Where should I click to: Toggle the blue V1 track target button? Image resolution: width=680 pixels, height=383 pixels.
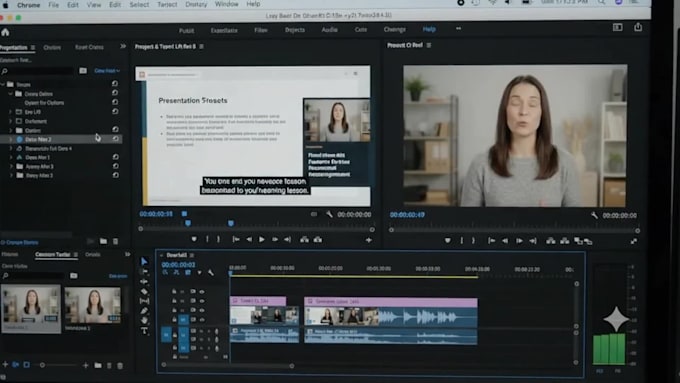click(183, 320)
